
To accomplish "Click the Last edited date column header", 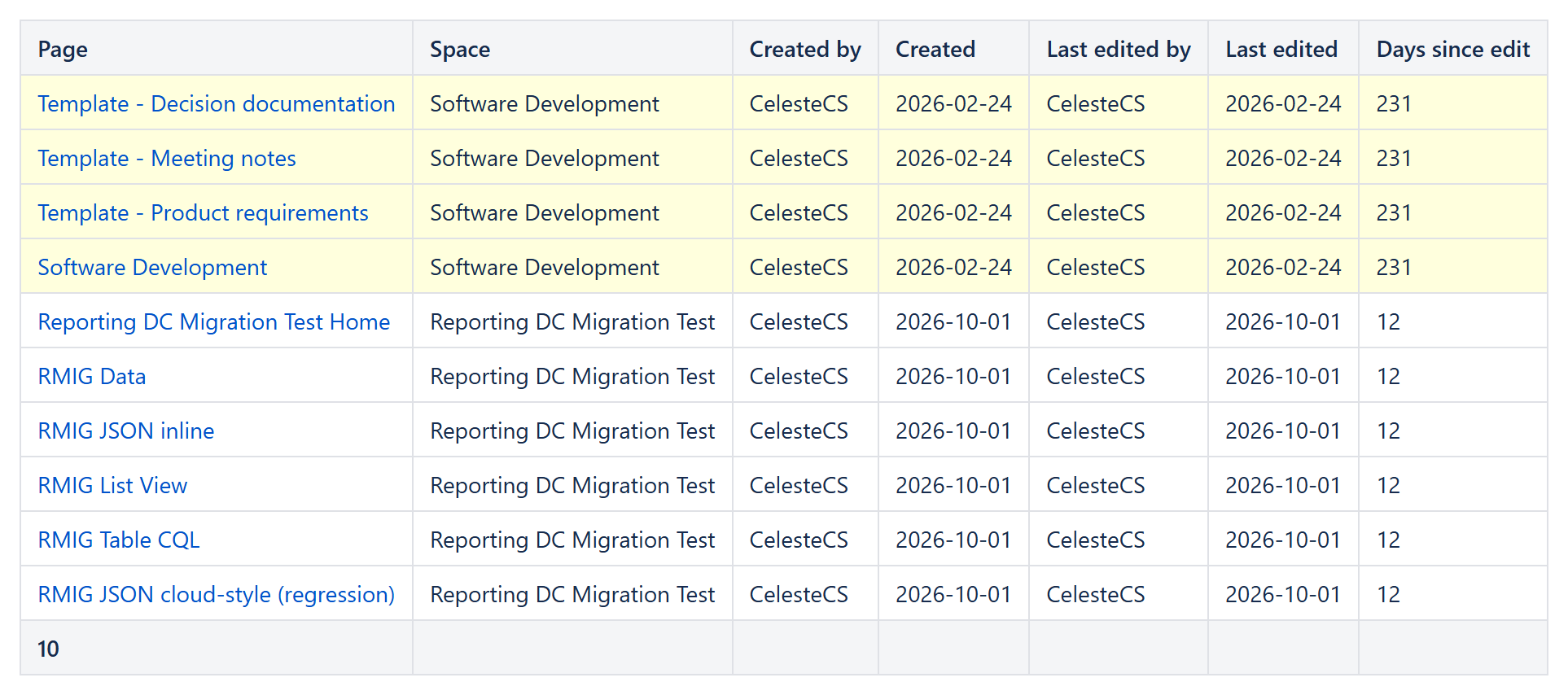I will [1281, 49].
